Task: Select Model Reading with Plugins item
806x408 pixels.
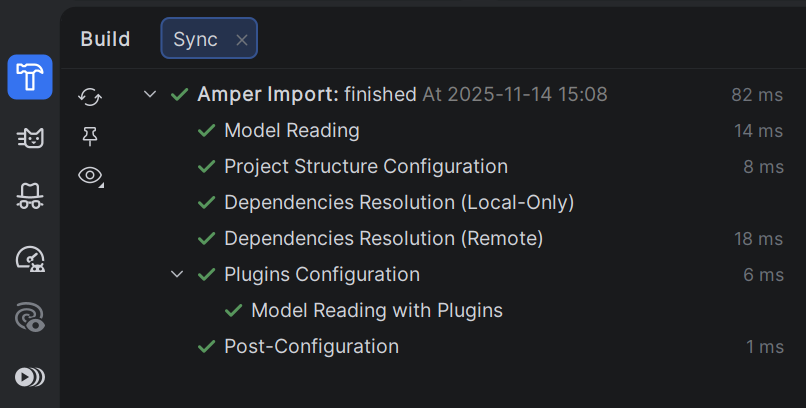Action: (x=376, y=311)
